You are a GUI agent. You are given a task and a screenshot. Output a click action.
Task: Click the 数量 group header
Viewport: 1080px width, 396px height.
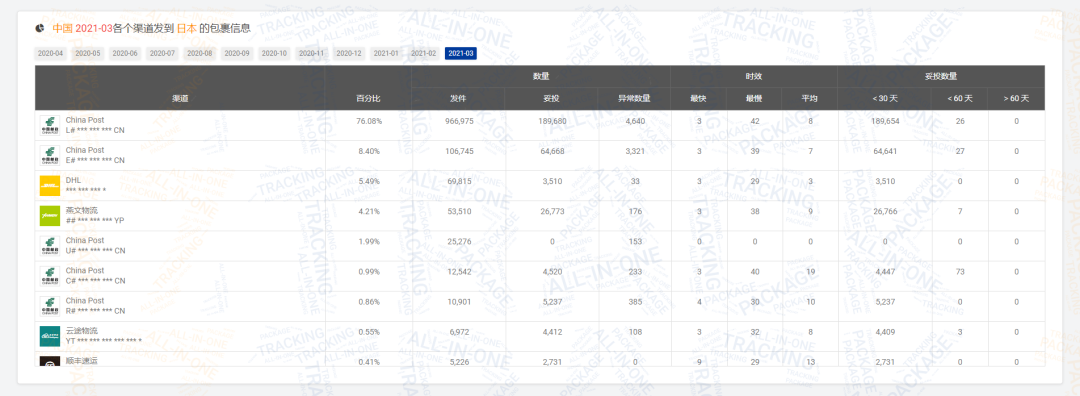point(541,76)
